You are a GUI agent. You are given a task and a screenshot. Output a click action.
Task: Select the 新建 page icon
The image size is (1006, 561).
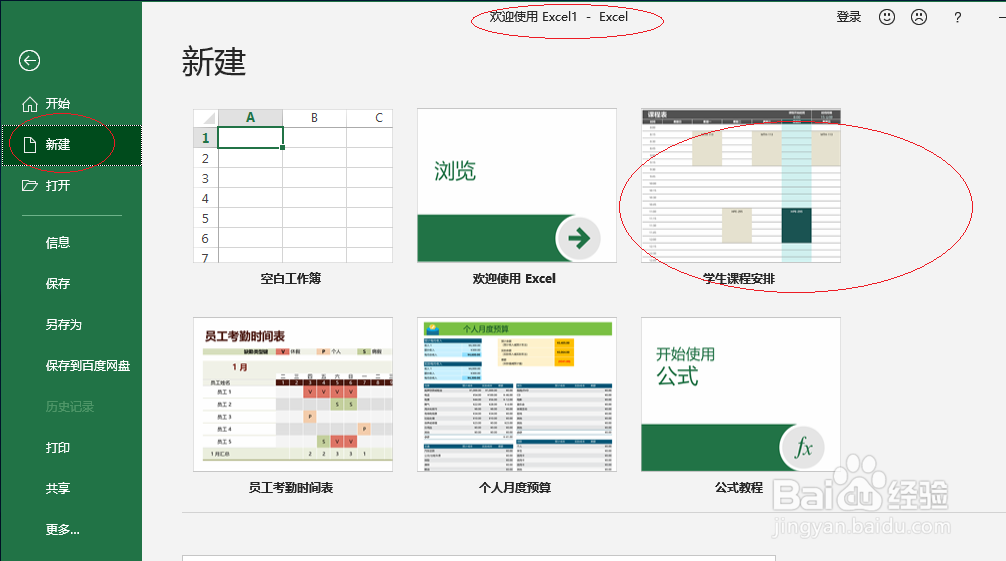30,145
